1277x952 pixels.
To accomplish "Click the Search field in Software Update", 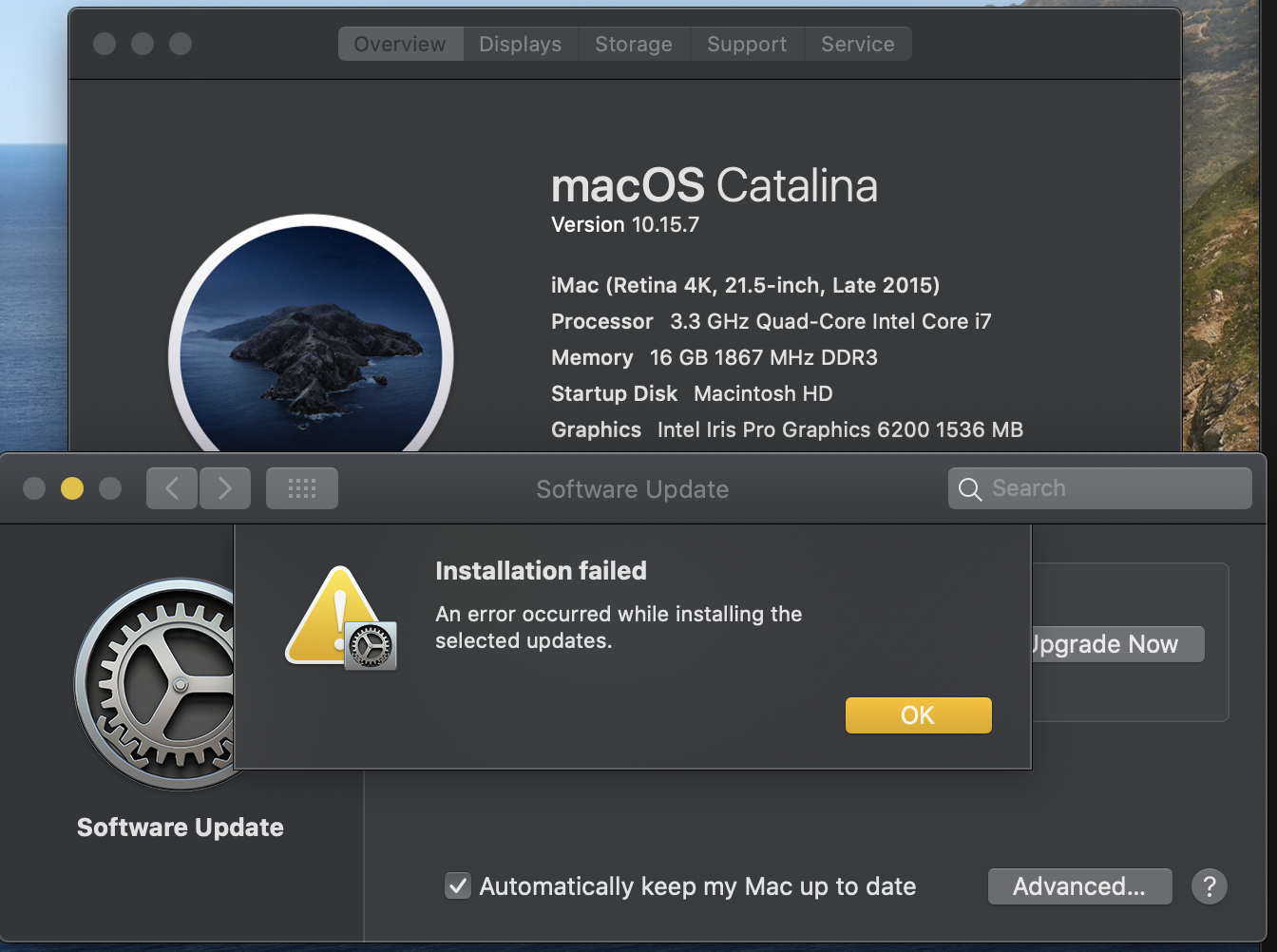I will tap(1100, 488).
